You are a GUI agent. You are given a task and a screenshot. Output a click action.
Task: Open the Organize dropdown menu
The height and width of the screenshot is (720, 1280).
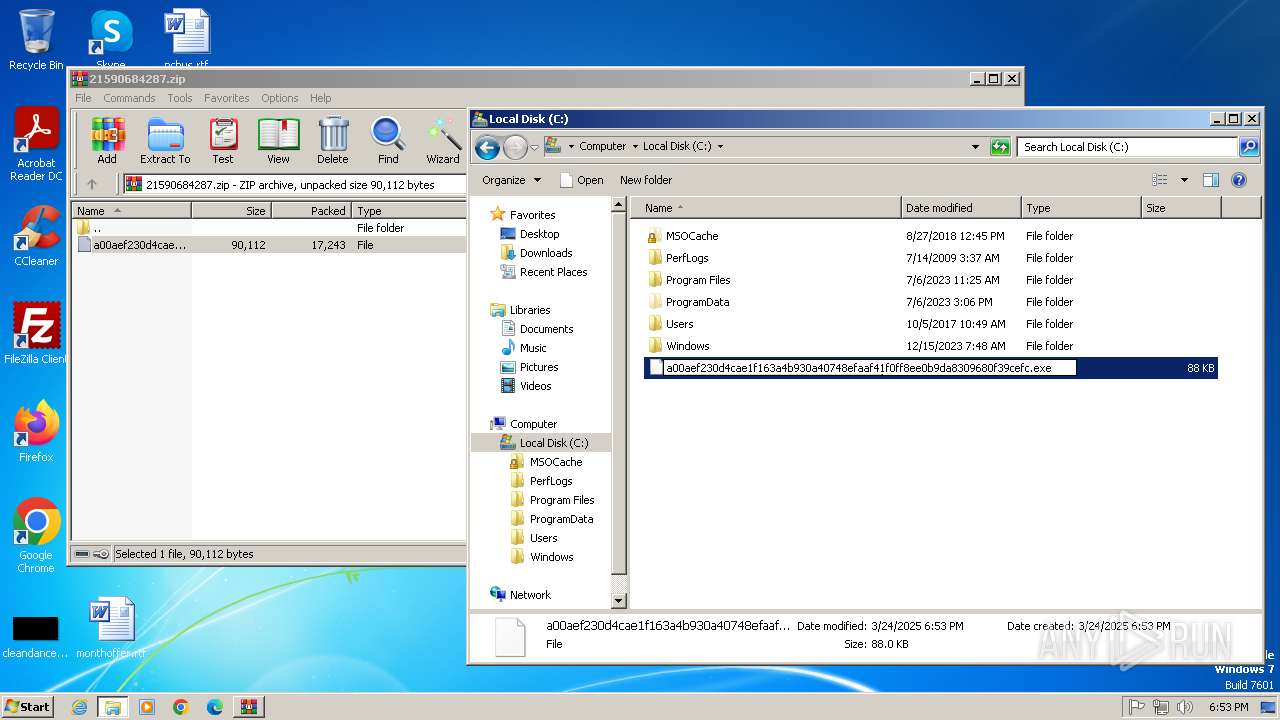[x=511, y=180]
